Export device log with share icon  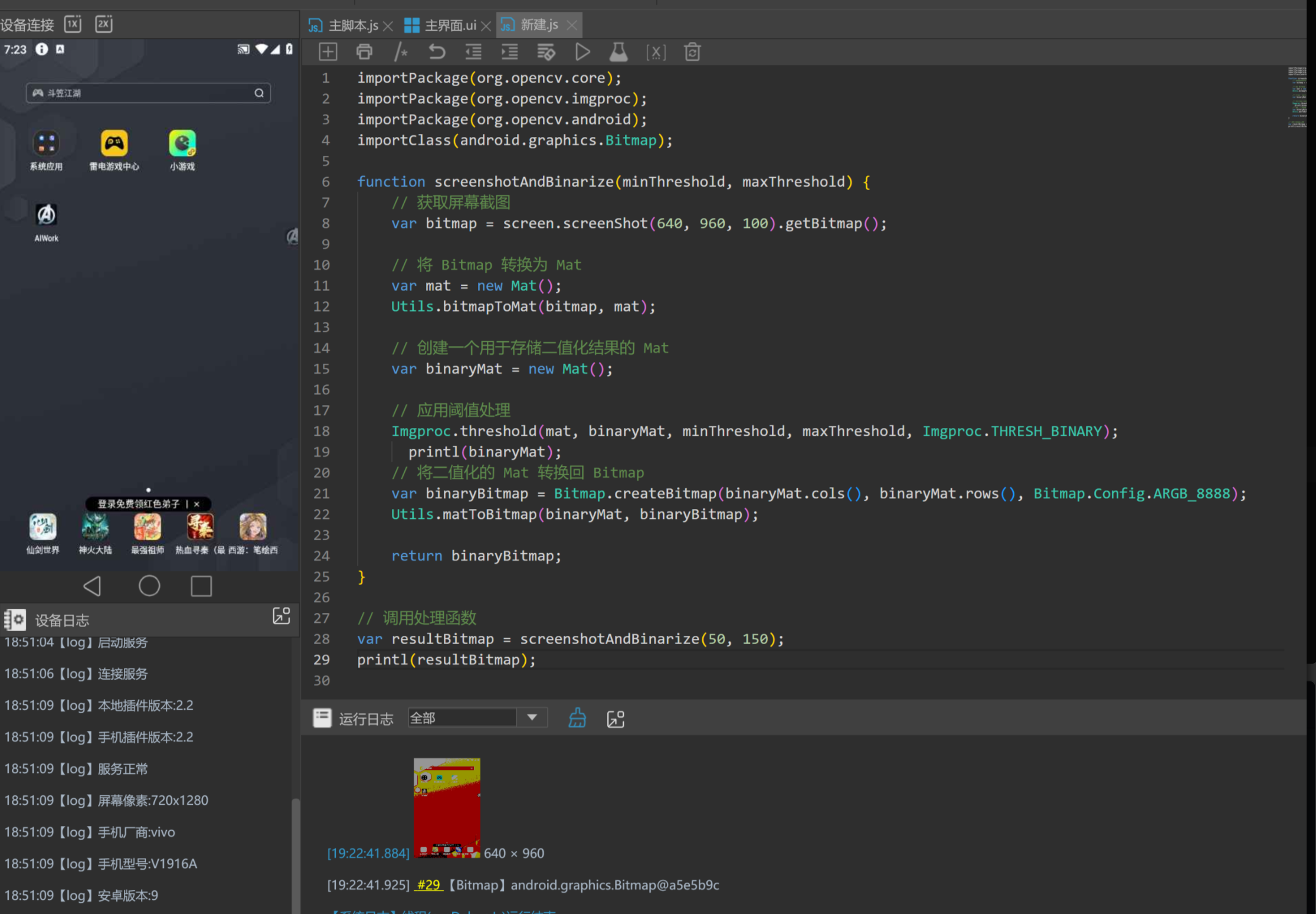coord(281,616)
